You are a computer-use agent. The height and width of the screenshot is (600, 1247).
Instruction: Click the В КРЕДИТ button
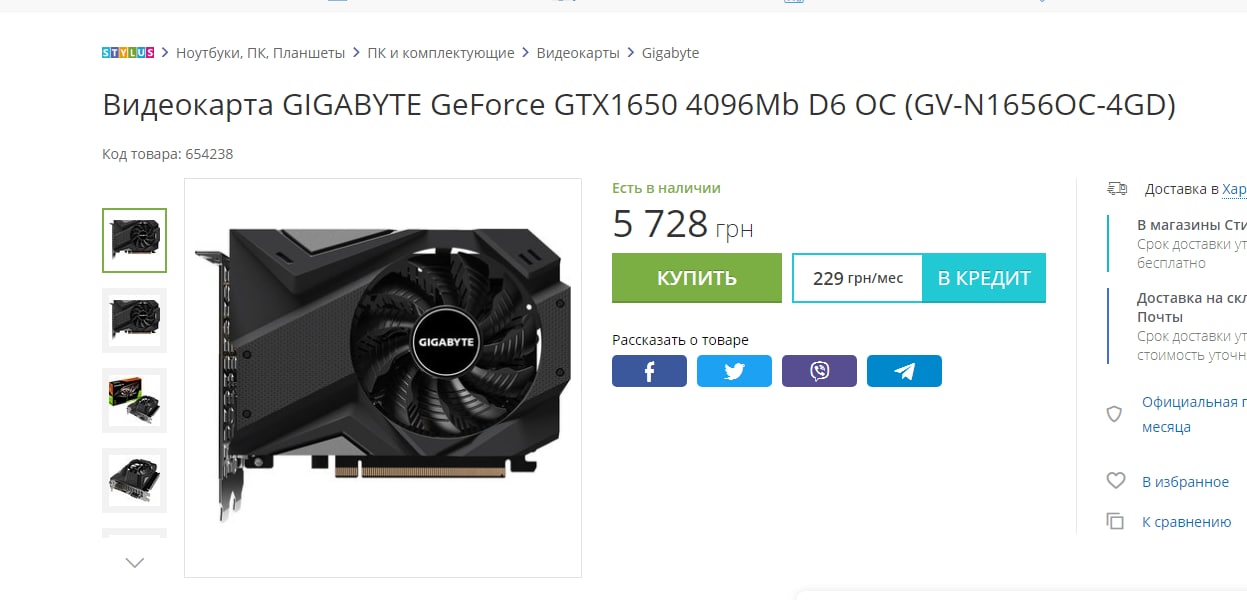click(984, 278)
